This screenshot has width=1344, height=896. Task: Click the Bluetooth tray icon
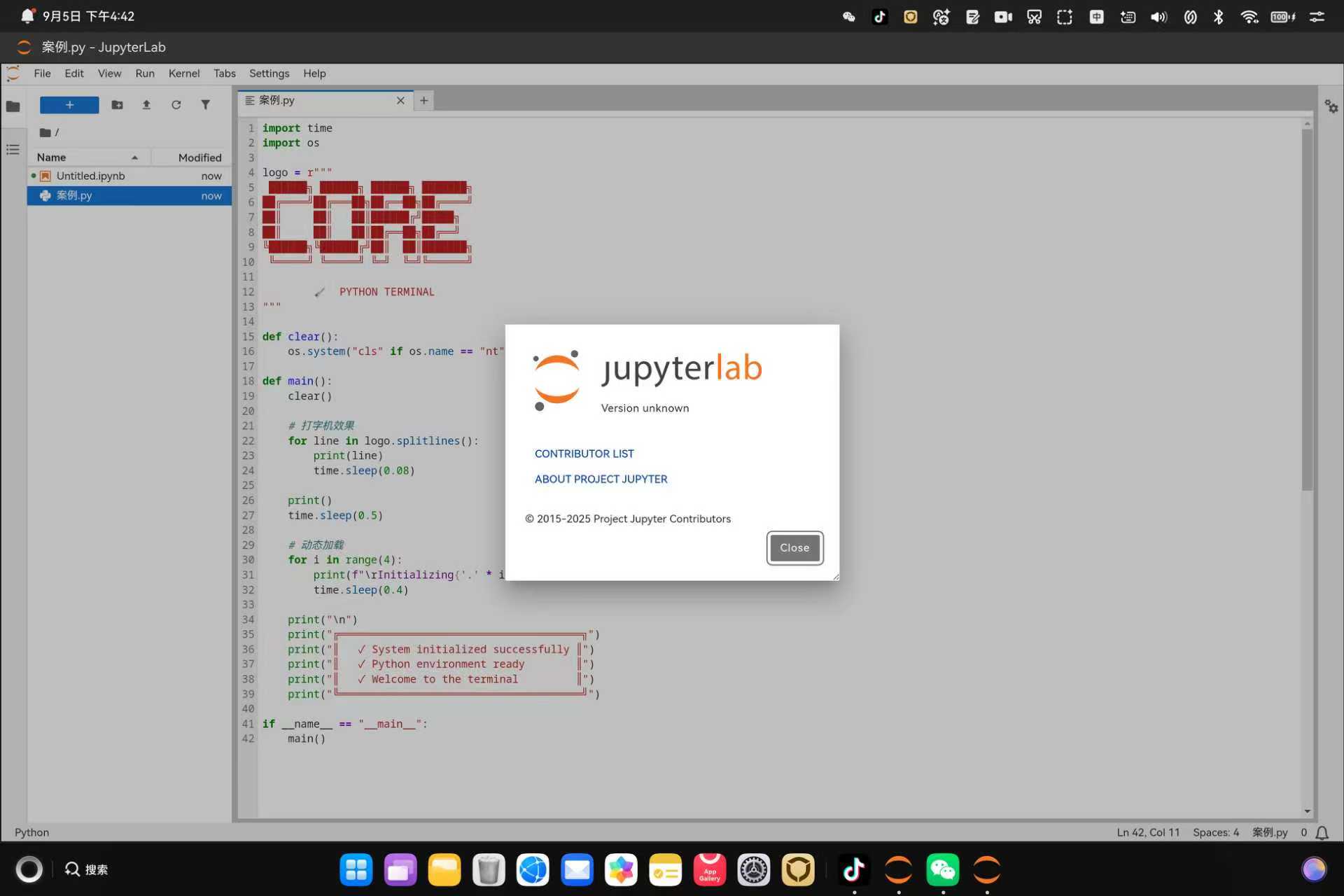click(x=1218, y=17)
